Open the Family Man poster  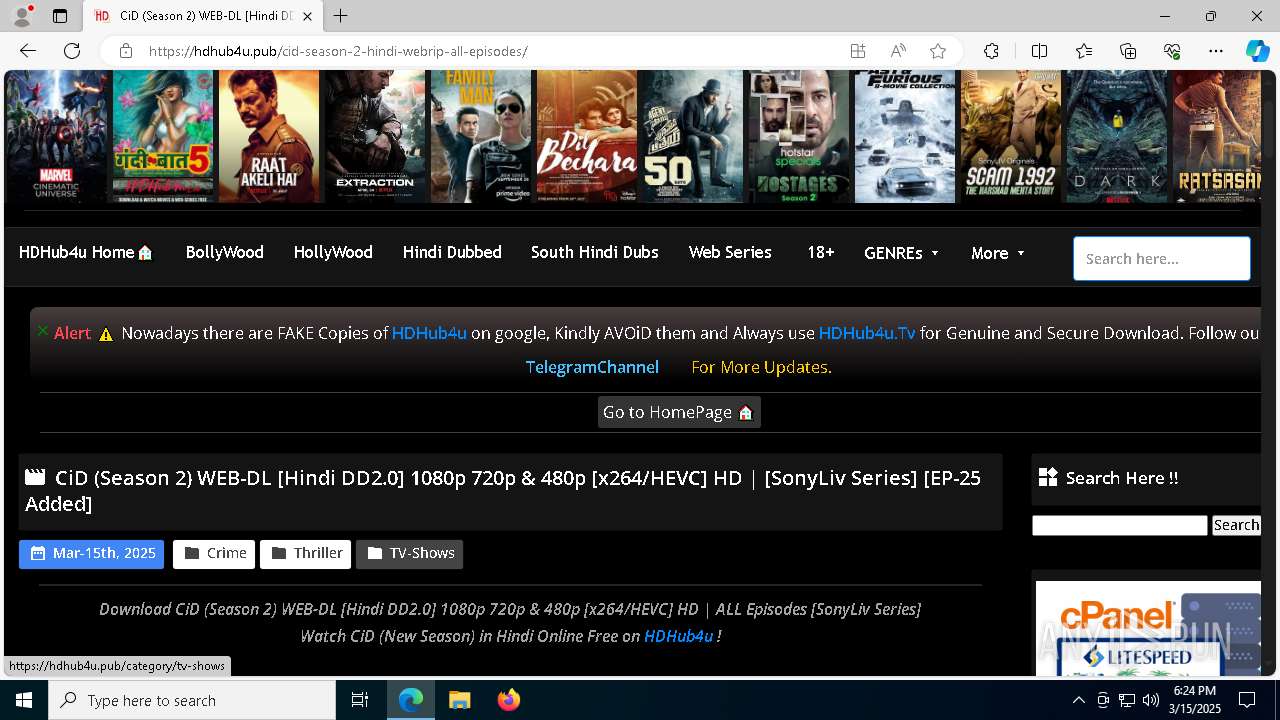(481, 137)
